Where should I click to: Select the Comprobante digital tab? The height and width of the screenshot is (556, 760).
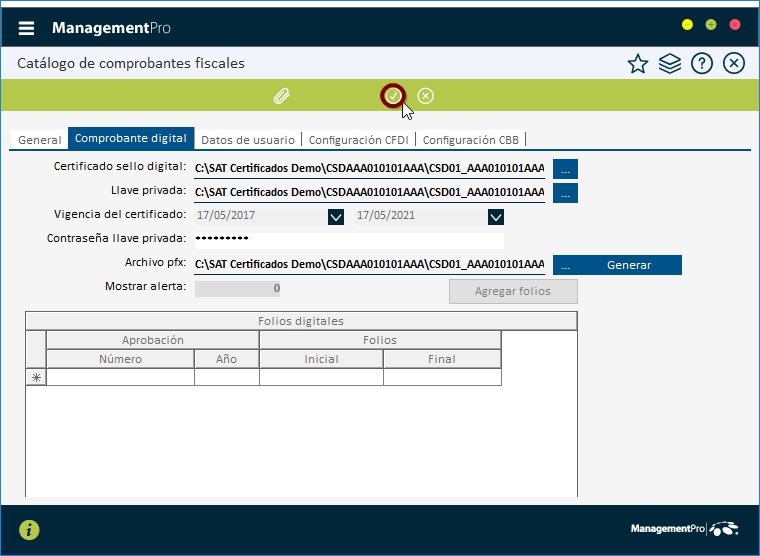click(131, 138)
